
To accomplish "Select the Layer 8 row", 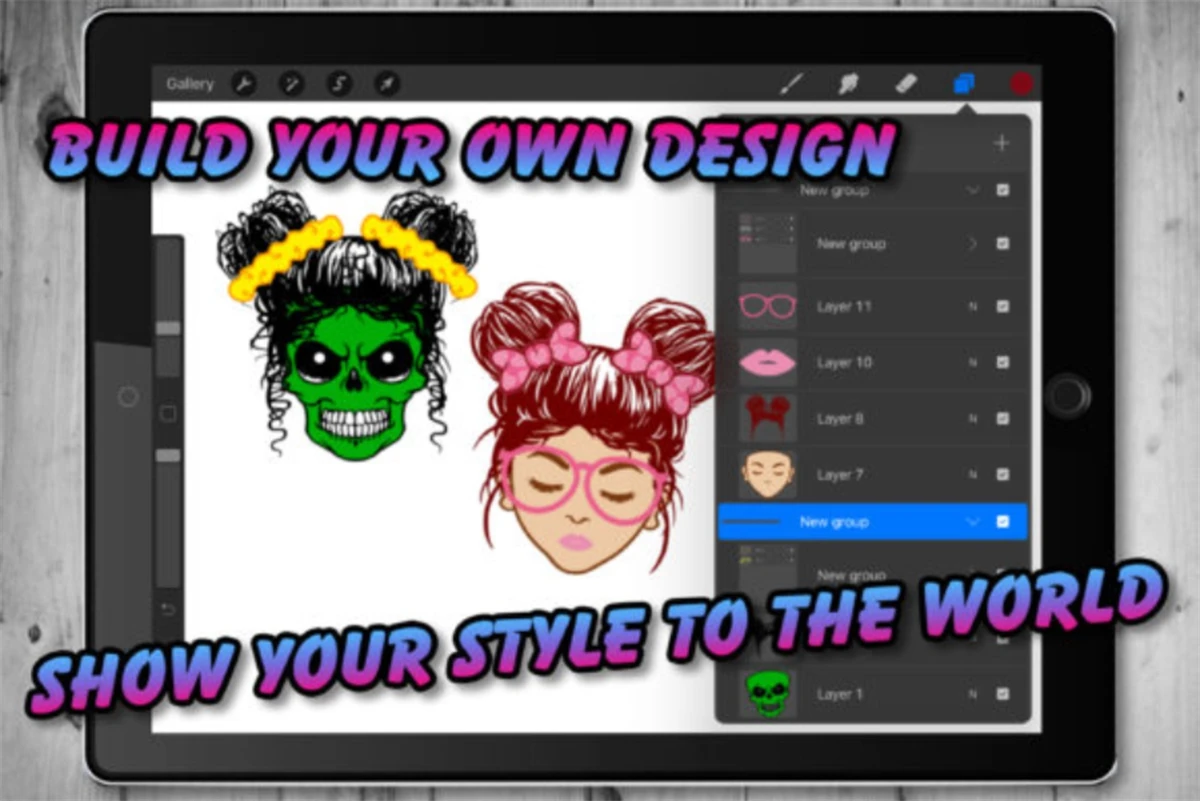I will click(x=870, y=419).
